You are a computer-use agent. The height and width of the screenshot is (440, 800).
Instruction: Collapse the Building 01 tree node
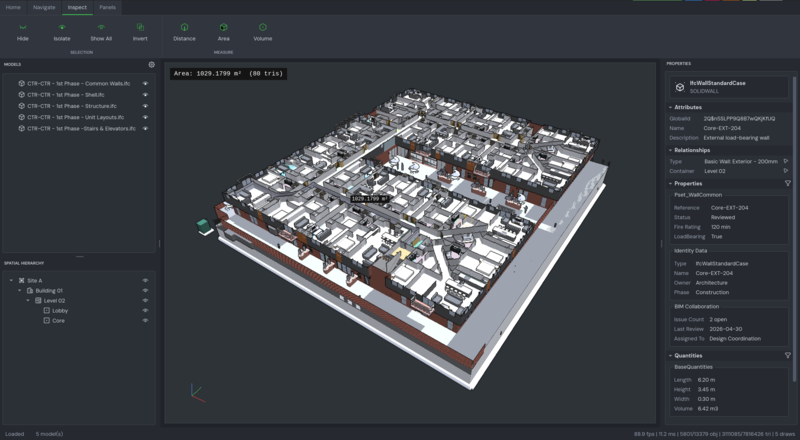[20, 290]
